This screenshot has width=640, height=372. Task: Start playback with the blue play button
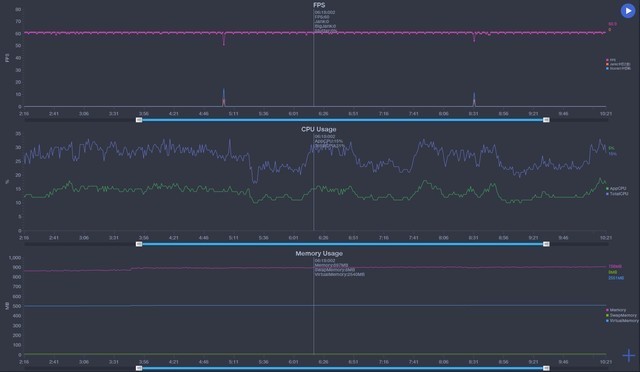click(x=628, y=11)
